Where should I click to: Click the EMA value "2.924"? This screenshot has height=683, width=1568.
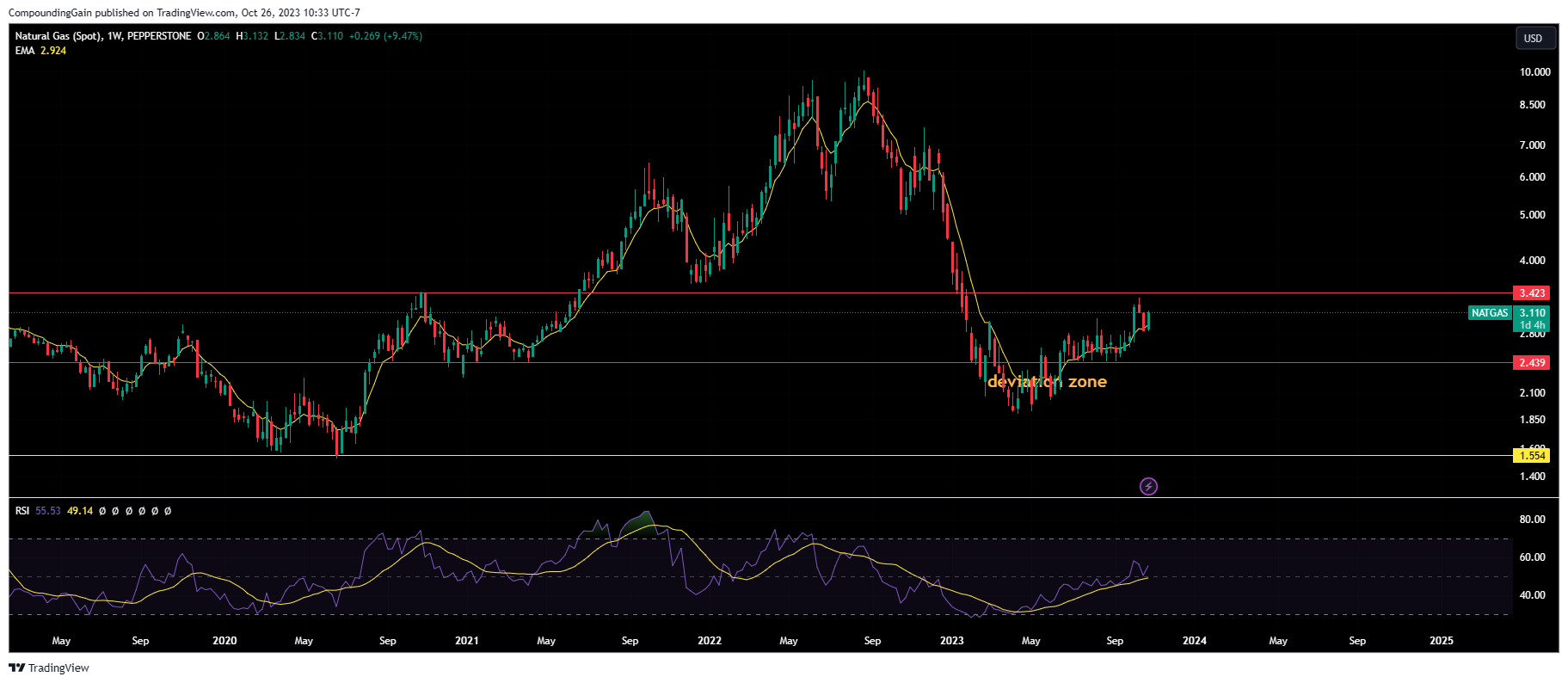53,51
